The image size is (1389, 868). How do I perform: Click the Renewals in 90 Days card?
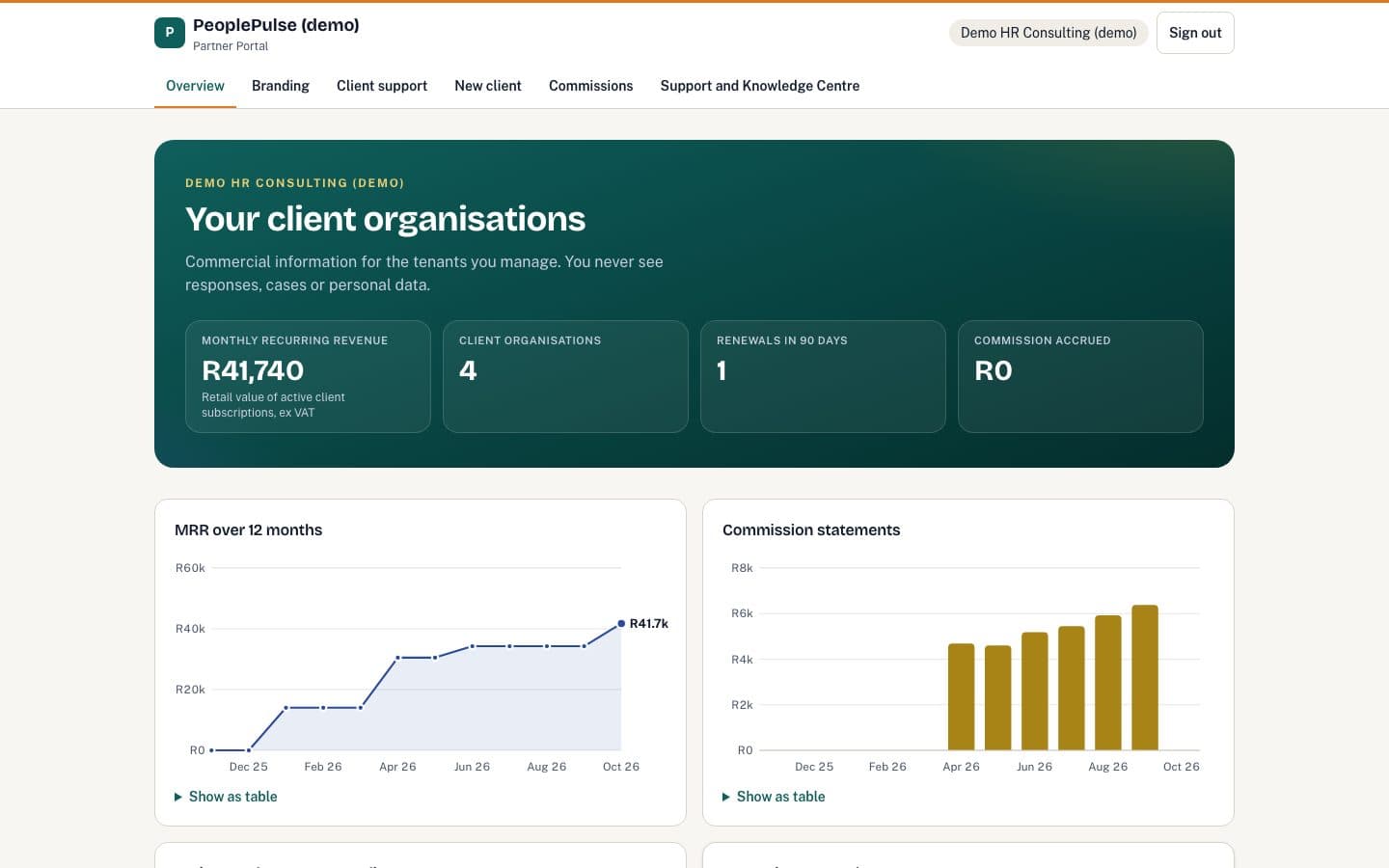click(x=823, y=376)
